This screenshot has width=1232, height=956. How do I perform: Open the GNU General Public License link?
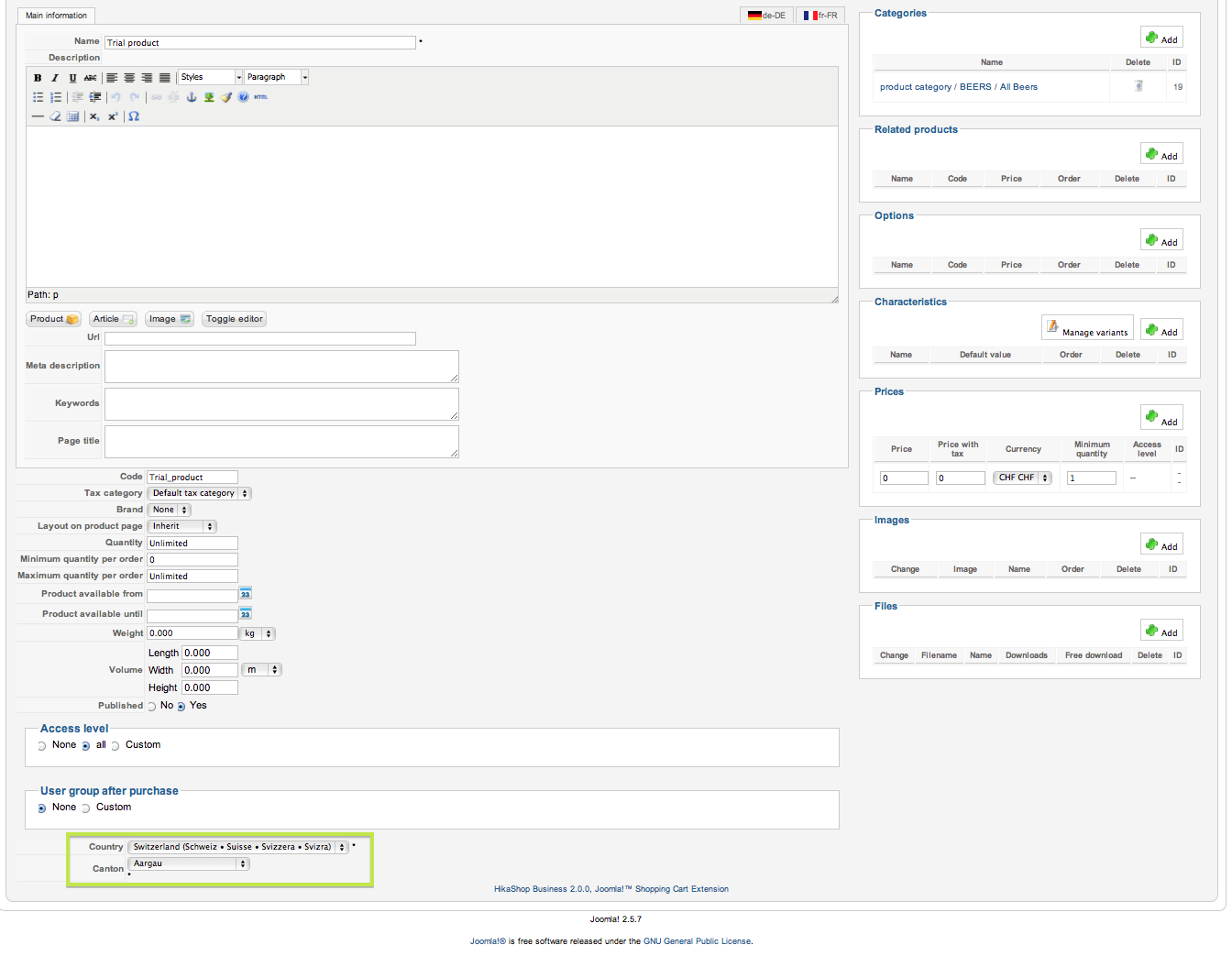click(697, 941)
